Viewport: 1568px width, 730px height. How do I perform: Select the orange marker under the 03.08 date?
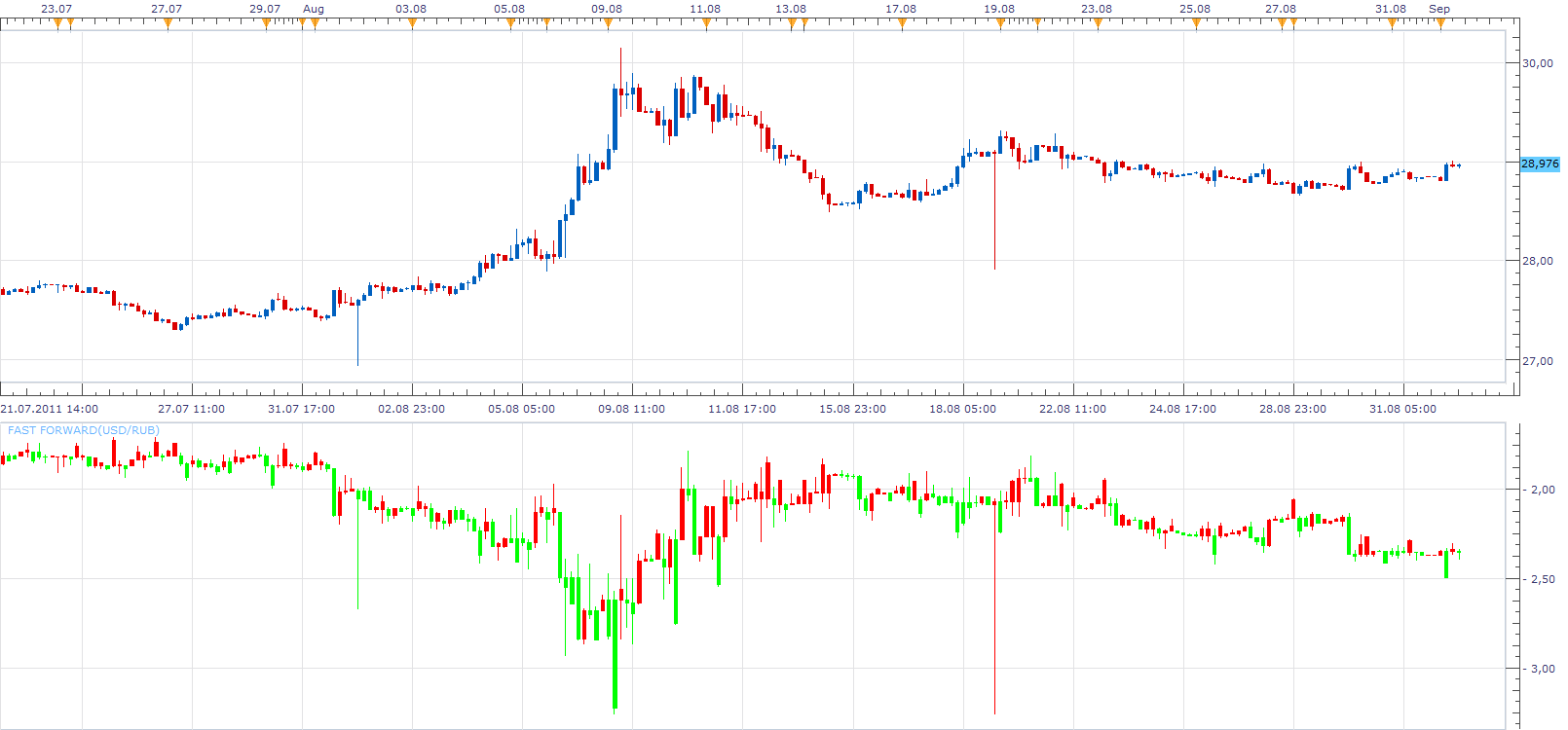(x=412, y=23)
